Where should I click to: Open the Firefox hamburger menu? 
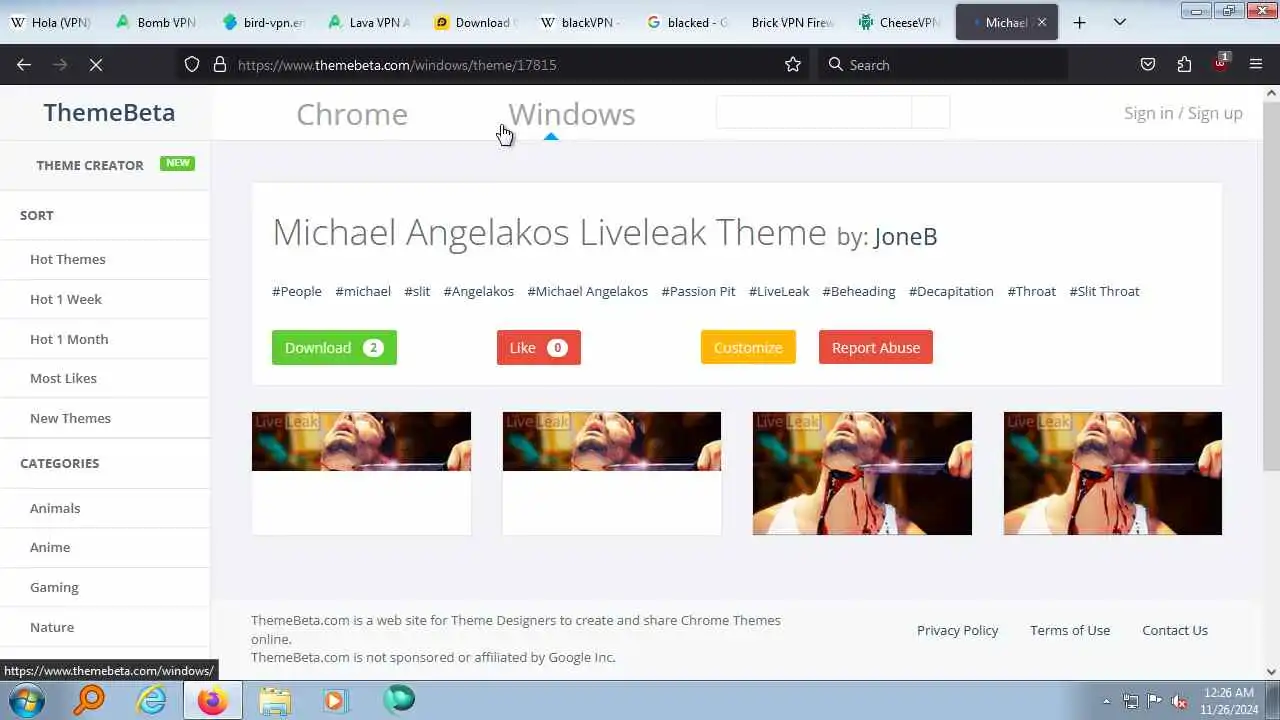pos(1256,64)
